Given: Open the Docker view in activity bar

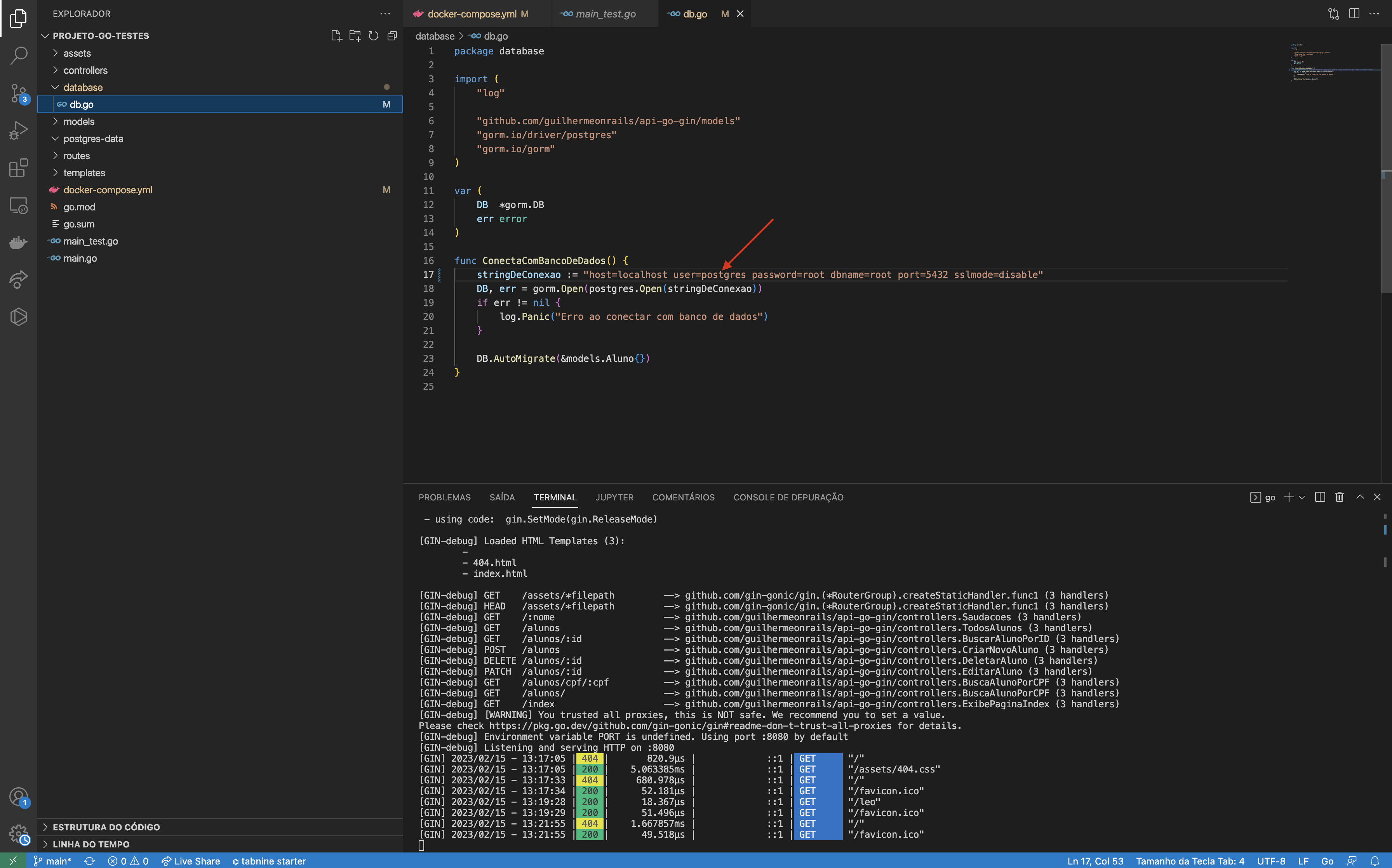Looking at the screenshot, I should [18, 242].
